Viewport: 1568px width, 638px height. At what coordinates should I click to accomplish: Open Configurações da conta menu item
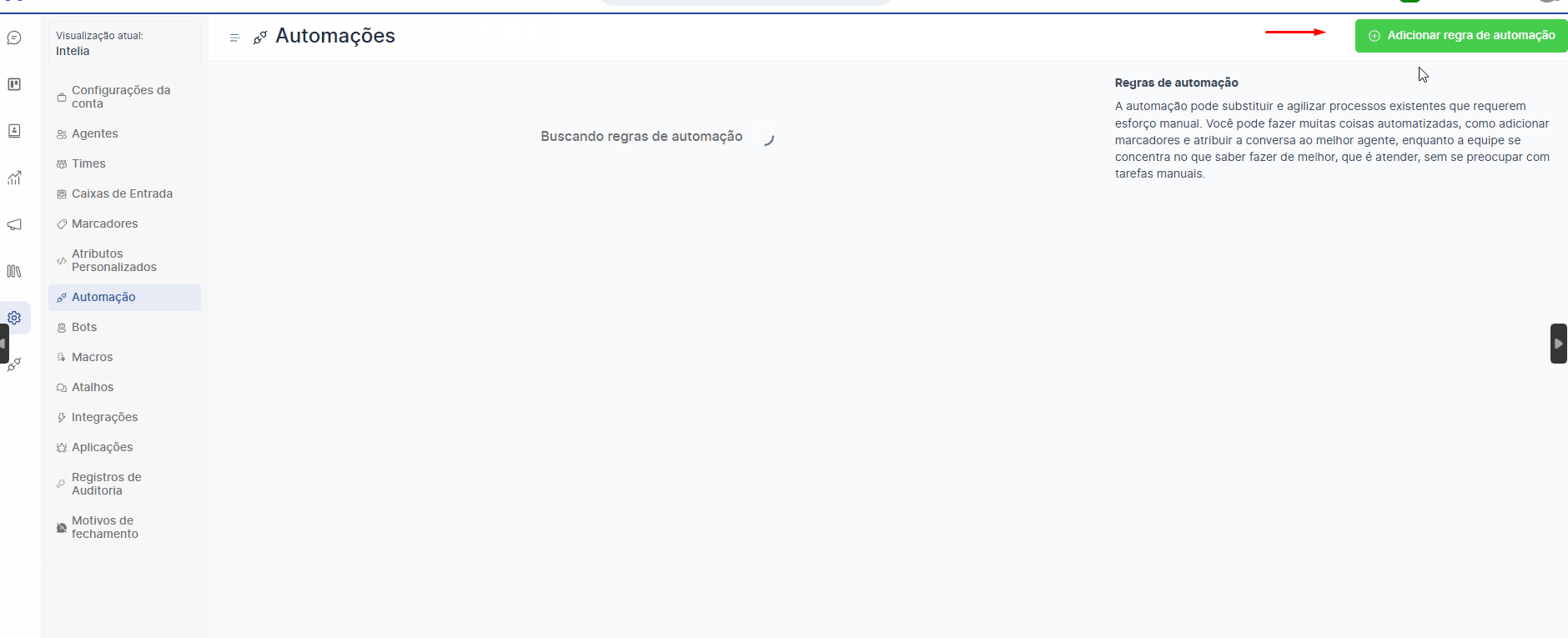tap(121, 97)
